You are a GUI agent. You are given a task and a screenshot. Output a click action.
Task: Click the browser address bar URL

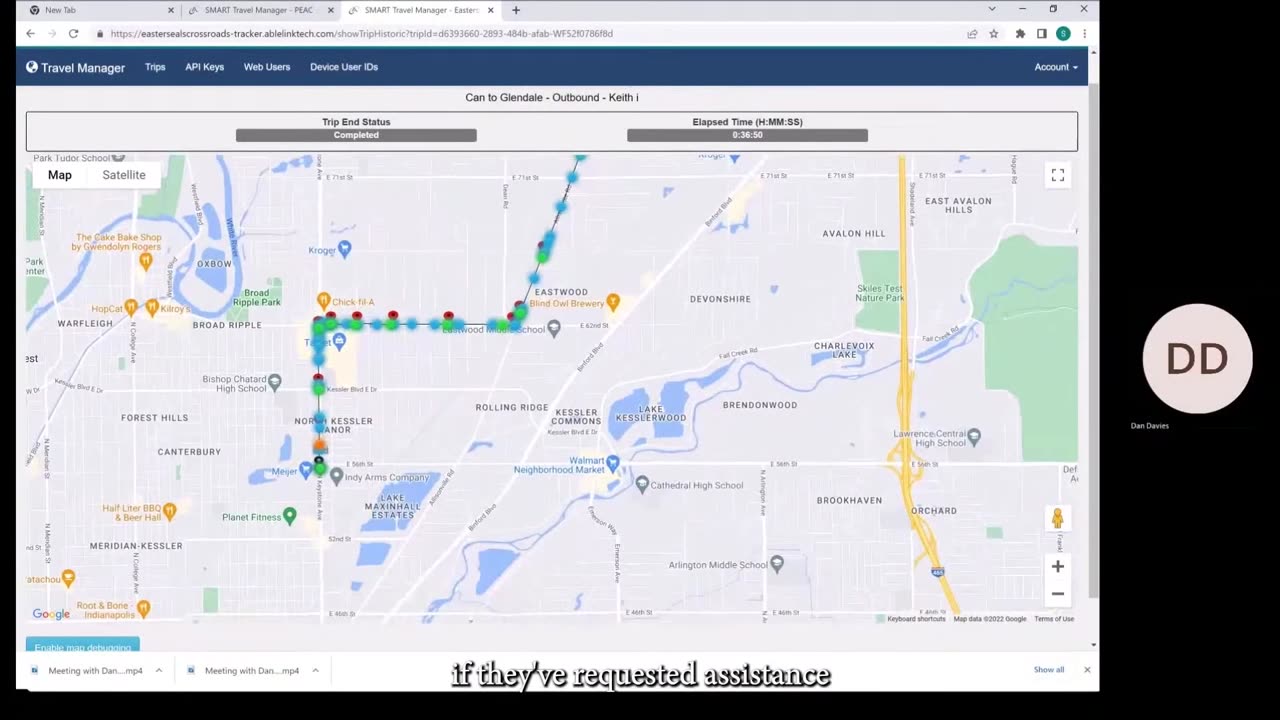point(362,33)
